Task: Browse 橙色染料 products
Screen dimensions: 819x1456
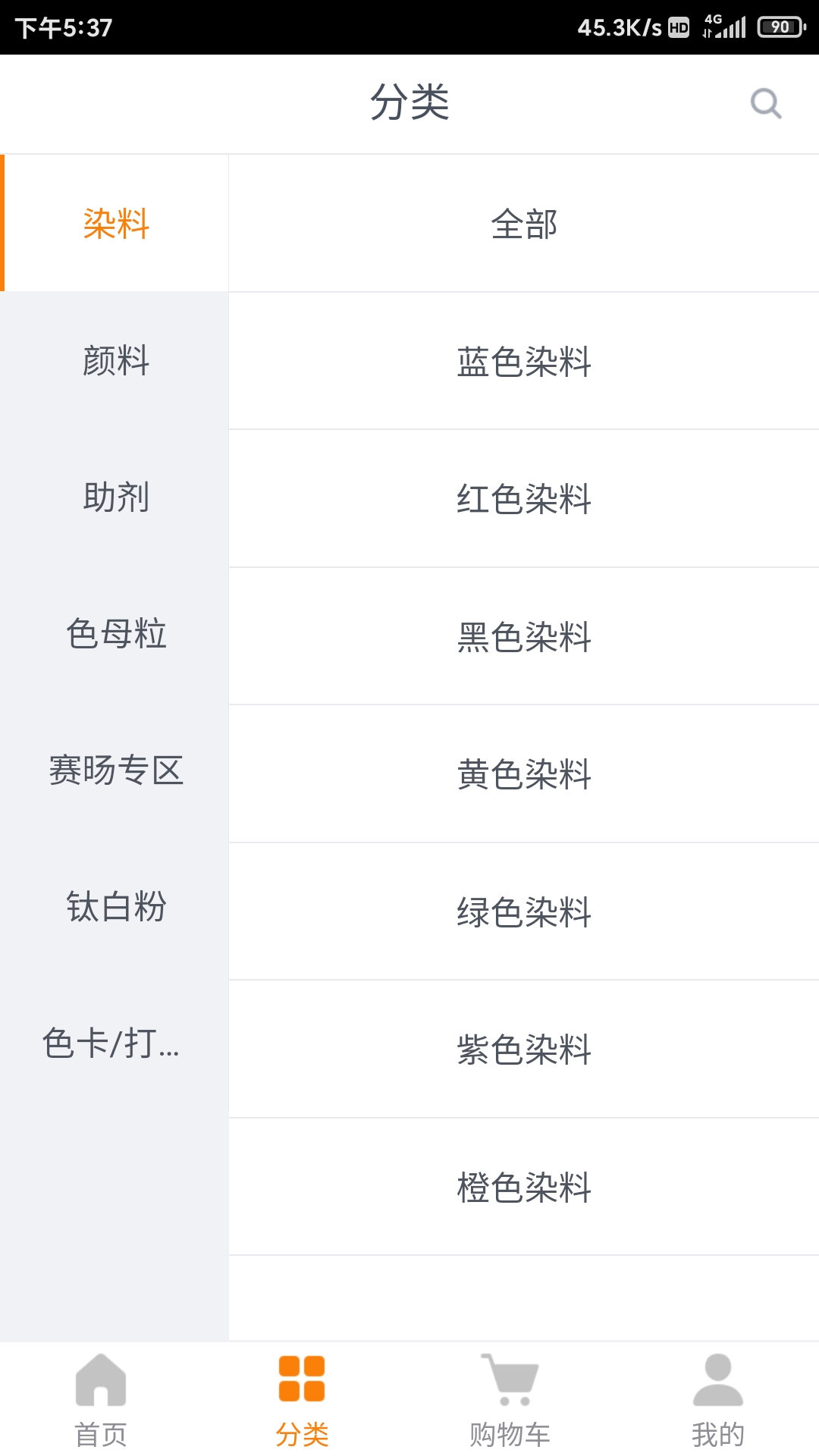Action: coord(523,1187)
